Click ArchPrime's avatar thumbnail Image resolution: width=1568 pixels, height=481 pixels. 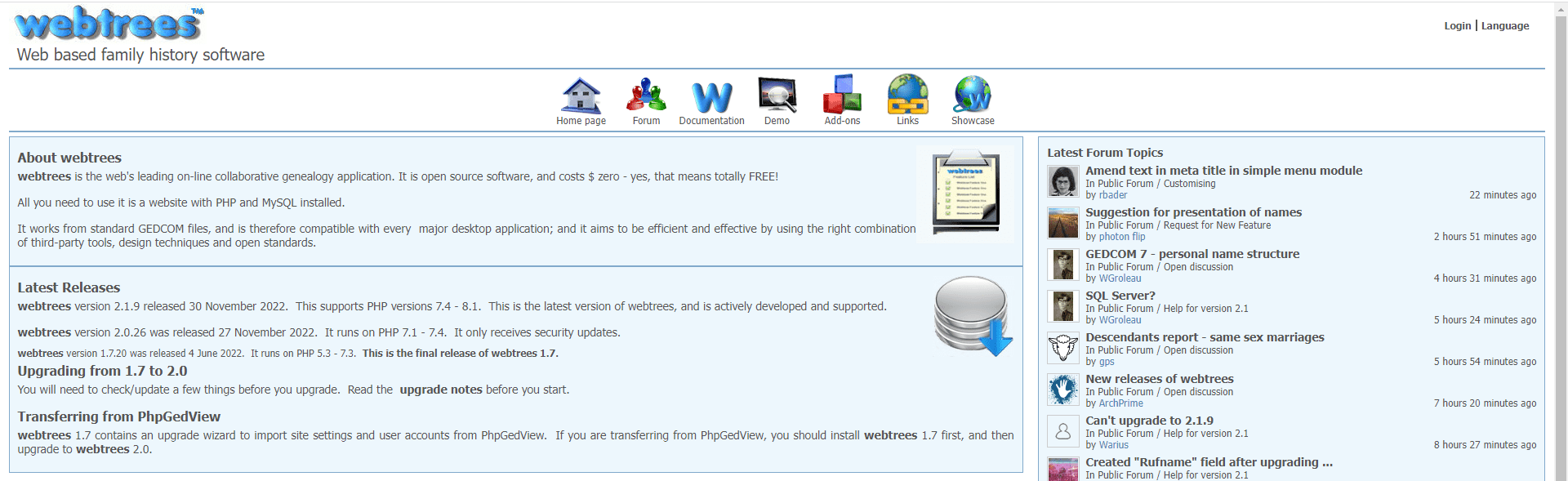1062,390
